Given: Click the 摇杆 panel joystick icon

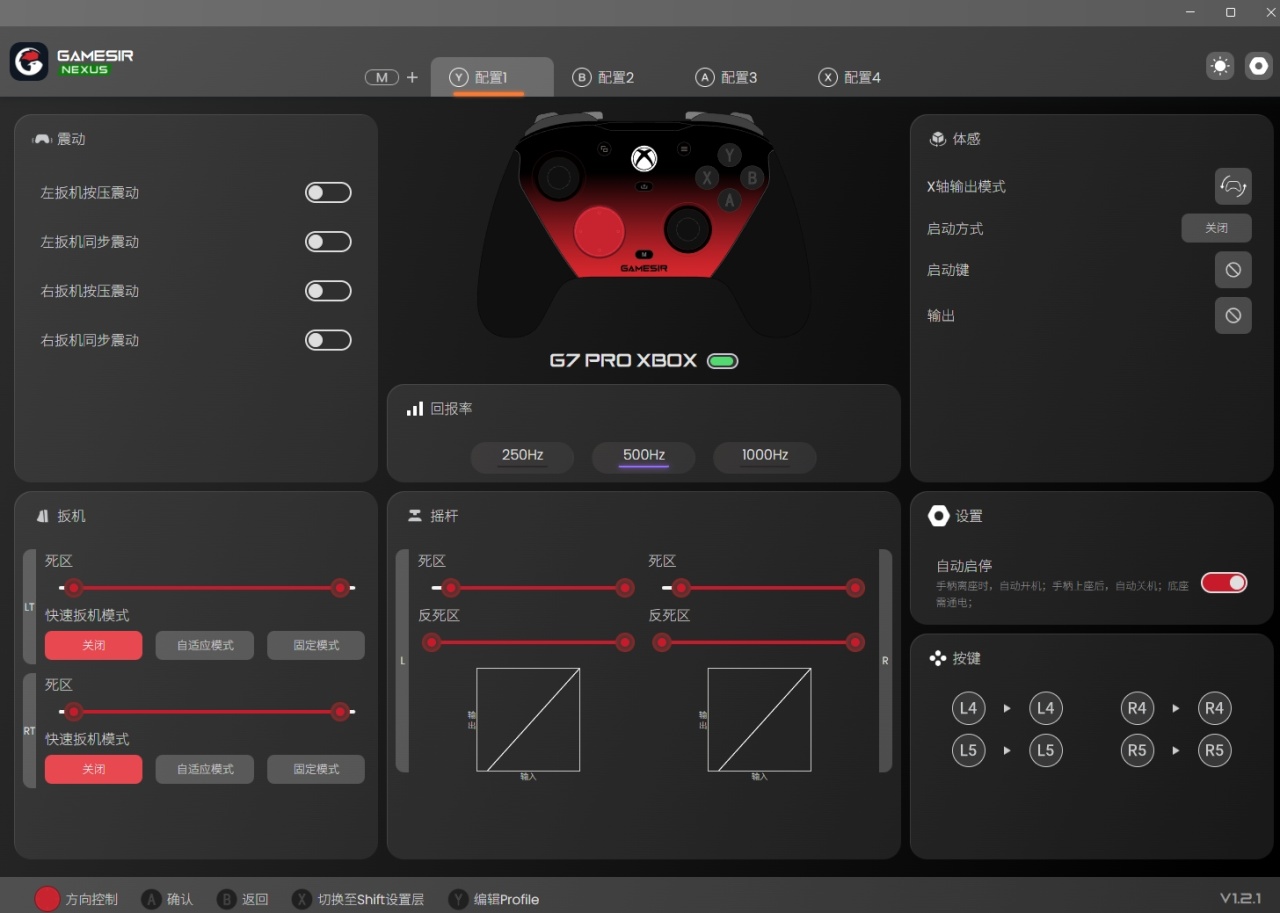Looking at the screenshot, I should click(x=414, y=516).
